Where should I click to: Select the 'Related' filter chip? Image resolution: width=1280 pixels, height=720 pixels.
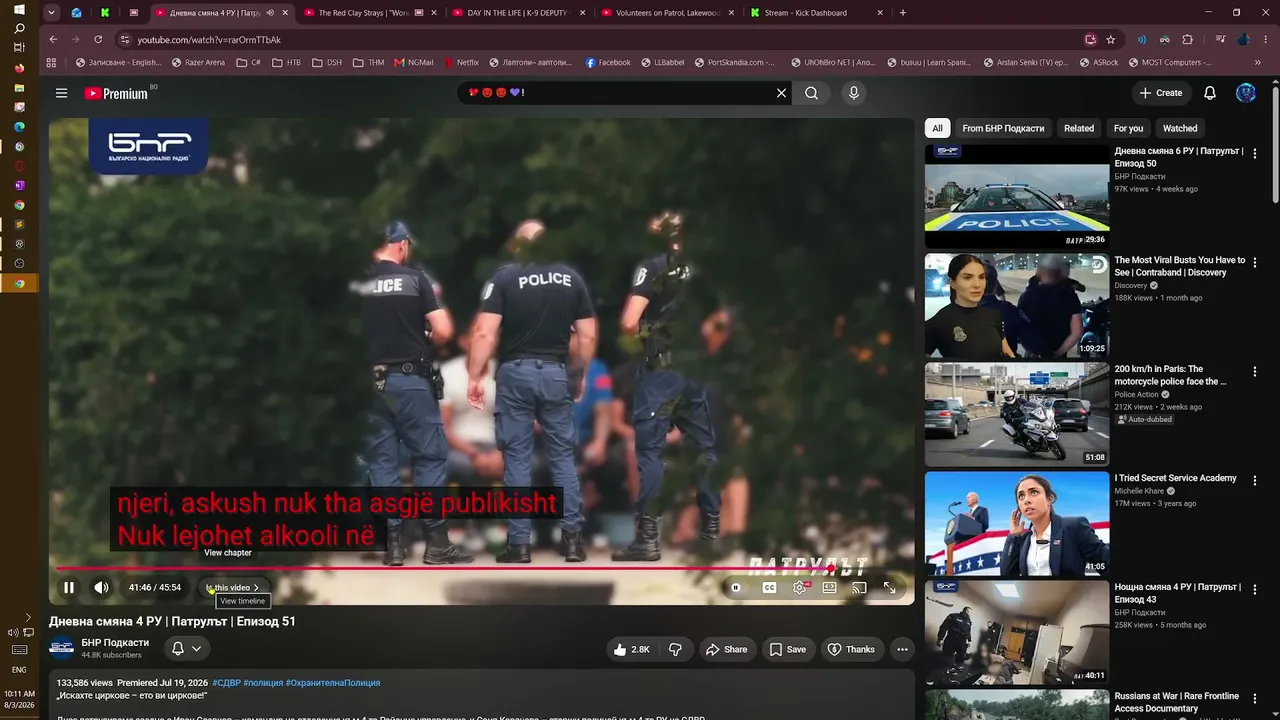point(1079,128)
